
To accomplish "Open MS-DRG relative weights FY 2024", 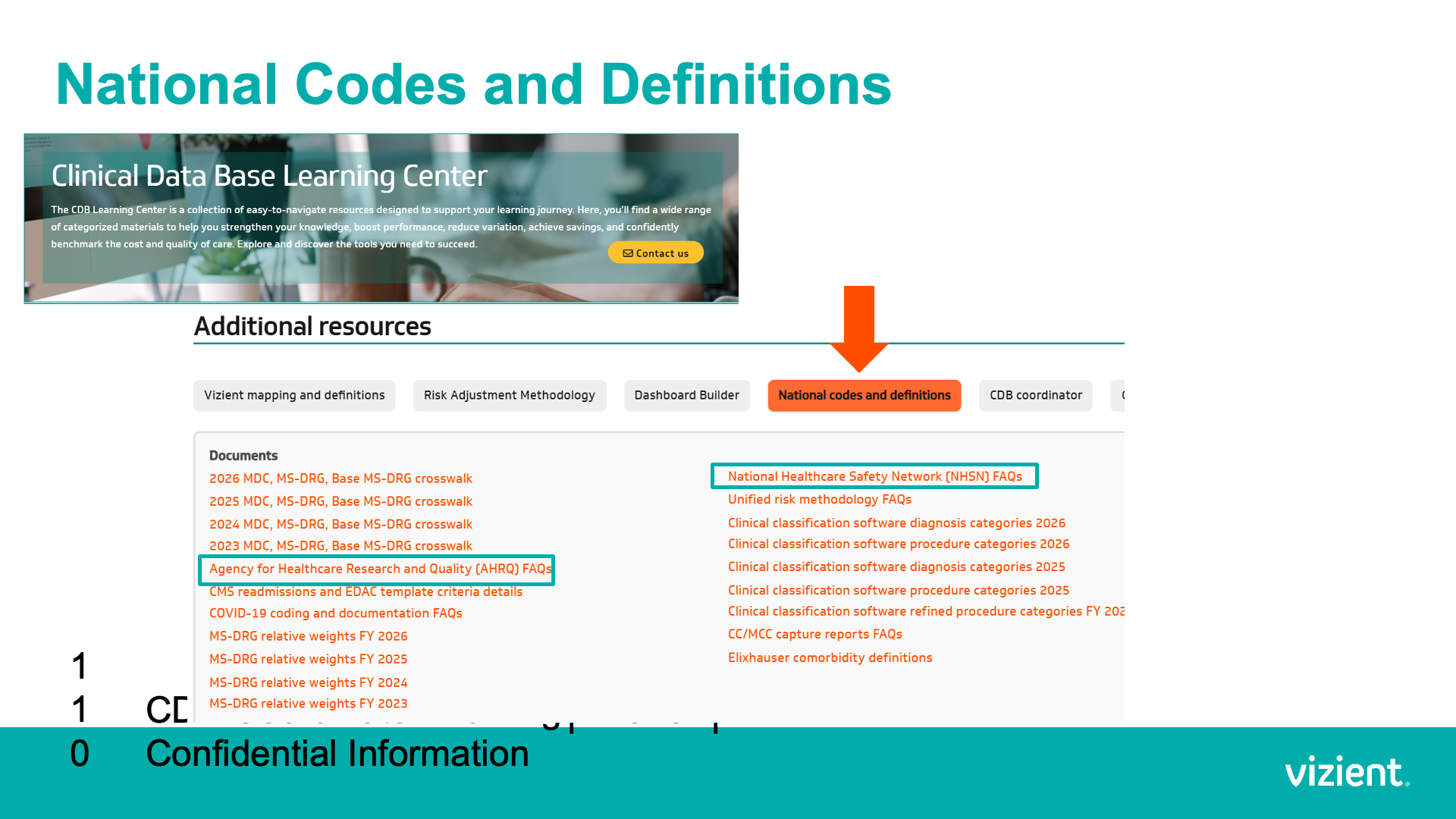I will pos(308,682).
